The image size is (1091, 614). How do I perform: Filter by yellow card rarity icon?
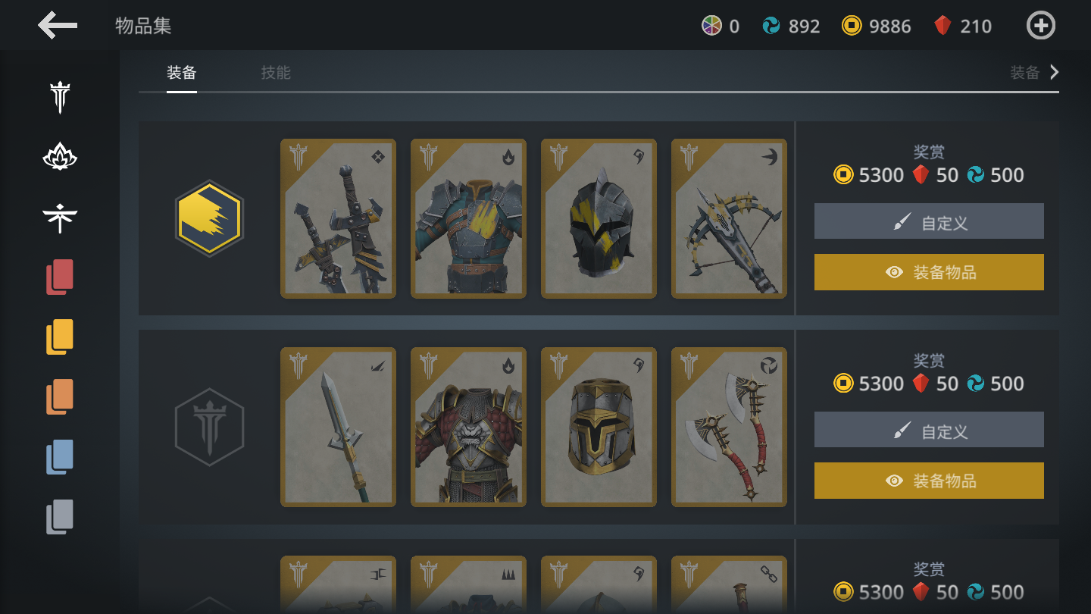click(60, 337)
